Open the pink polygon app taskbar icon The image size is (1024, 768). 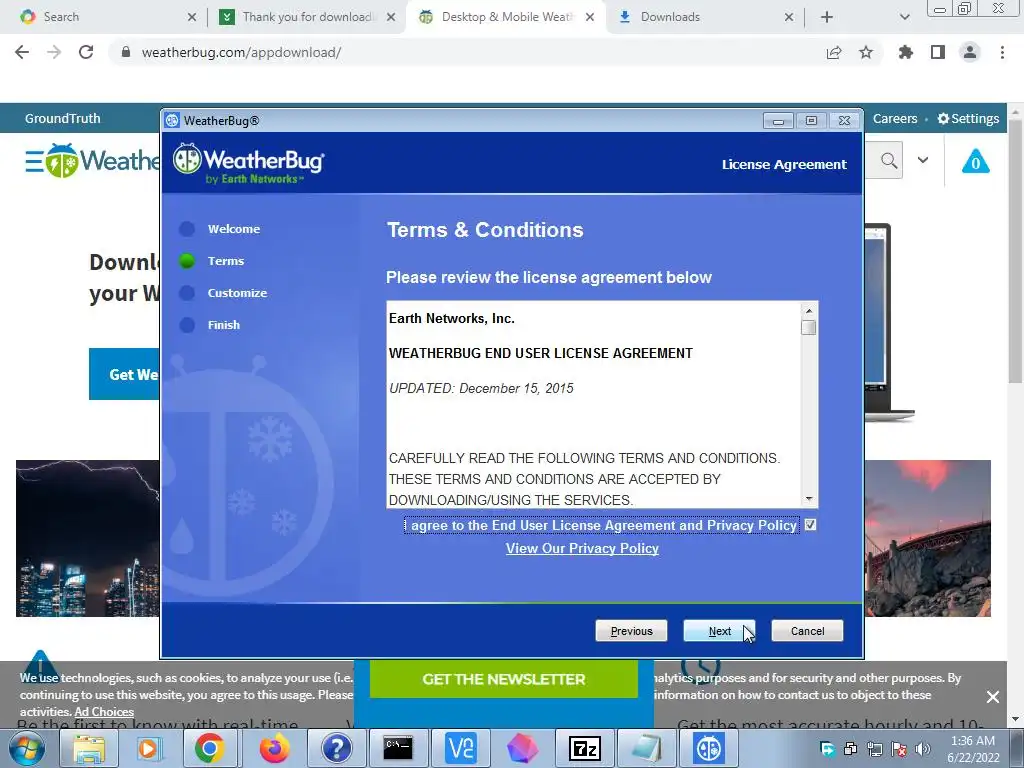(522, 748)
